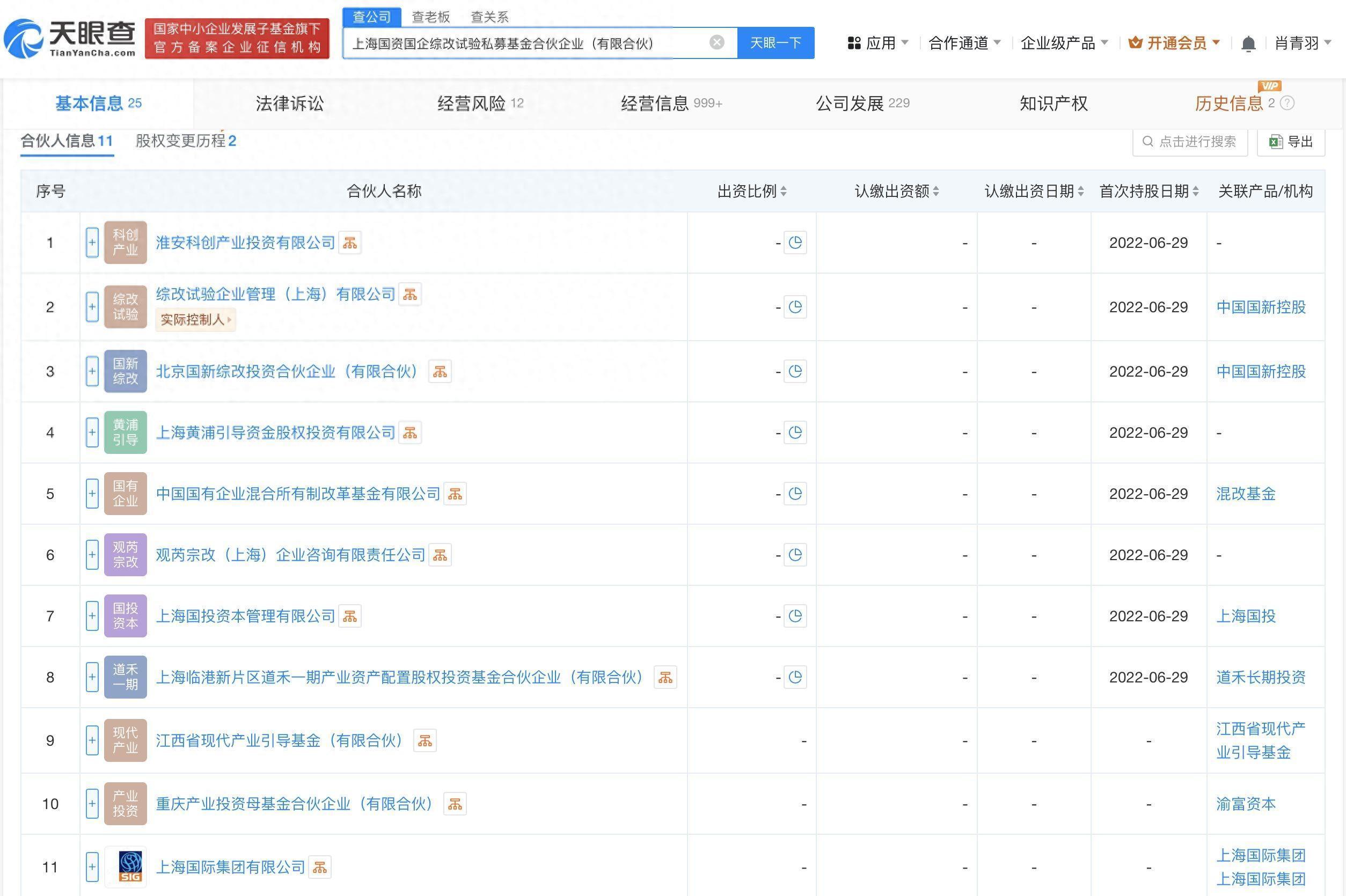Open equity structure icon for 上海国投资本管理有限公司
The width and height of the screenshot is (1346, 896).
(x=350, y=616)
